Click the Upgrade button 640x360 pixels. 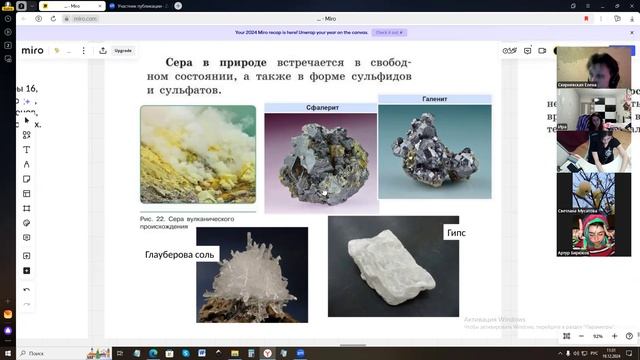[123, 51]
